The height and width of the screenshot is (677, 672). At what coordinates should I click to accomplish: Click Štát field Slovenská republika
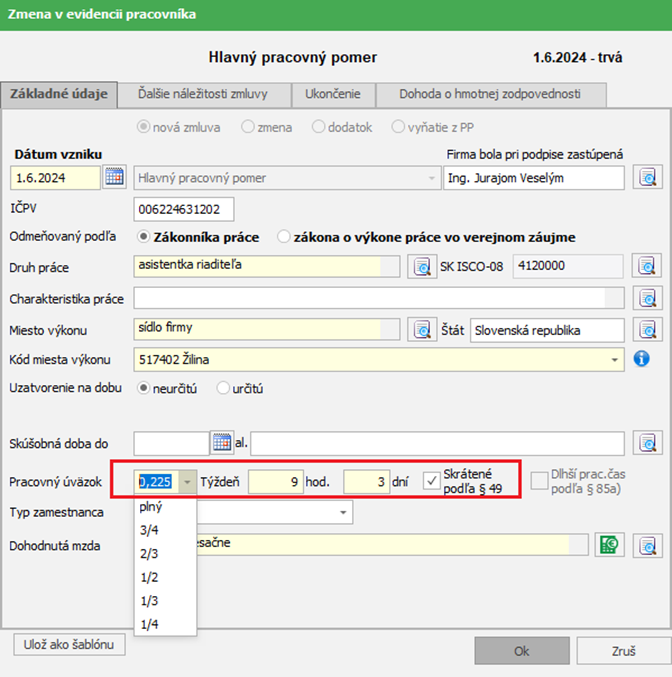547,330
